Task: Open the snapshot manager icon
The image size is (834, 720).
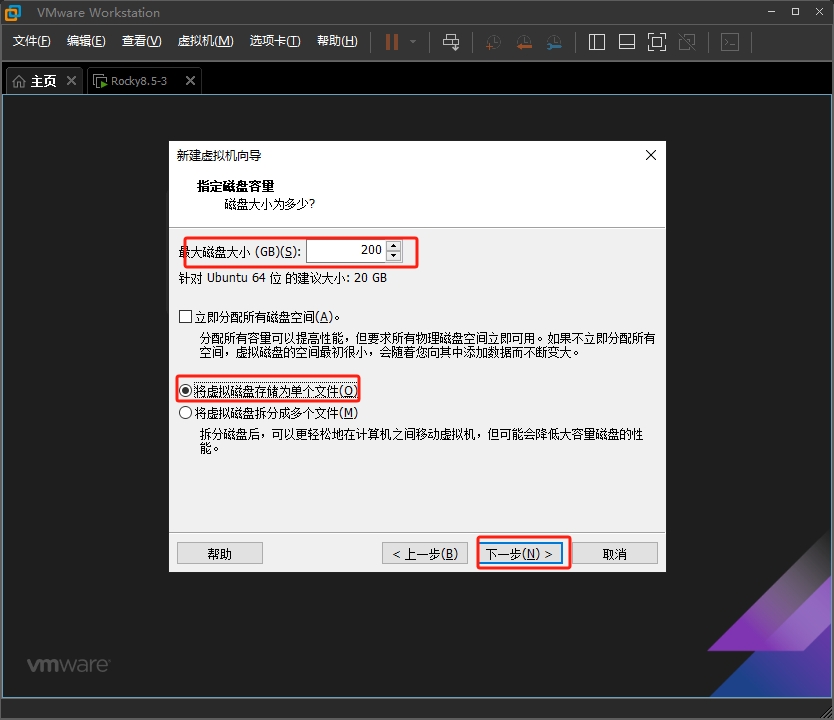Action: tap(554, 42)
